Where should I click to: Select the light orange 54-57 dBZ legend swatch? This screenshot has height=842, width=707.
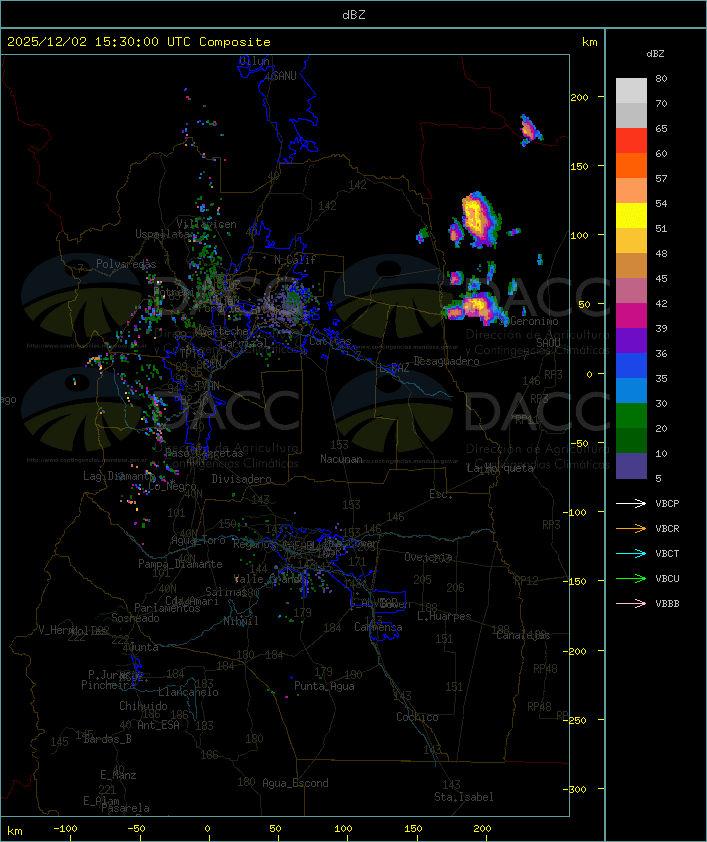pos(631,191)
